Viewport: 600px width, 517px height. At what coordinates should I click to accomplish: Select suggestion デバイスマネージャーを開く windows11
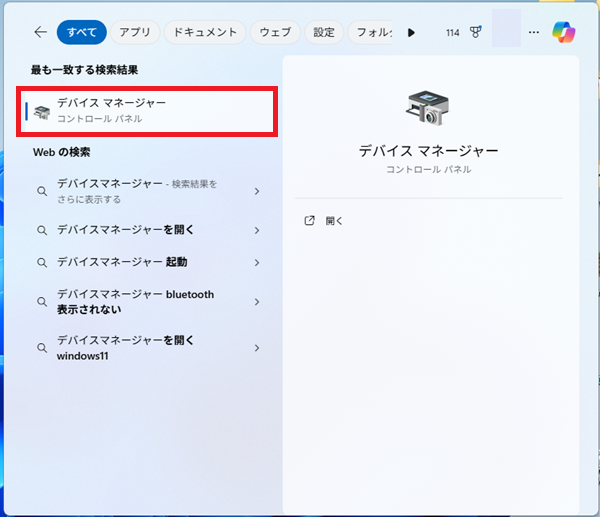147,347
